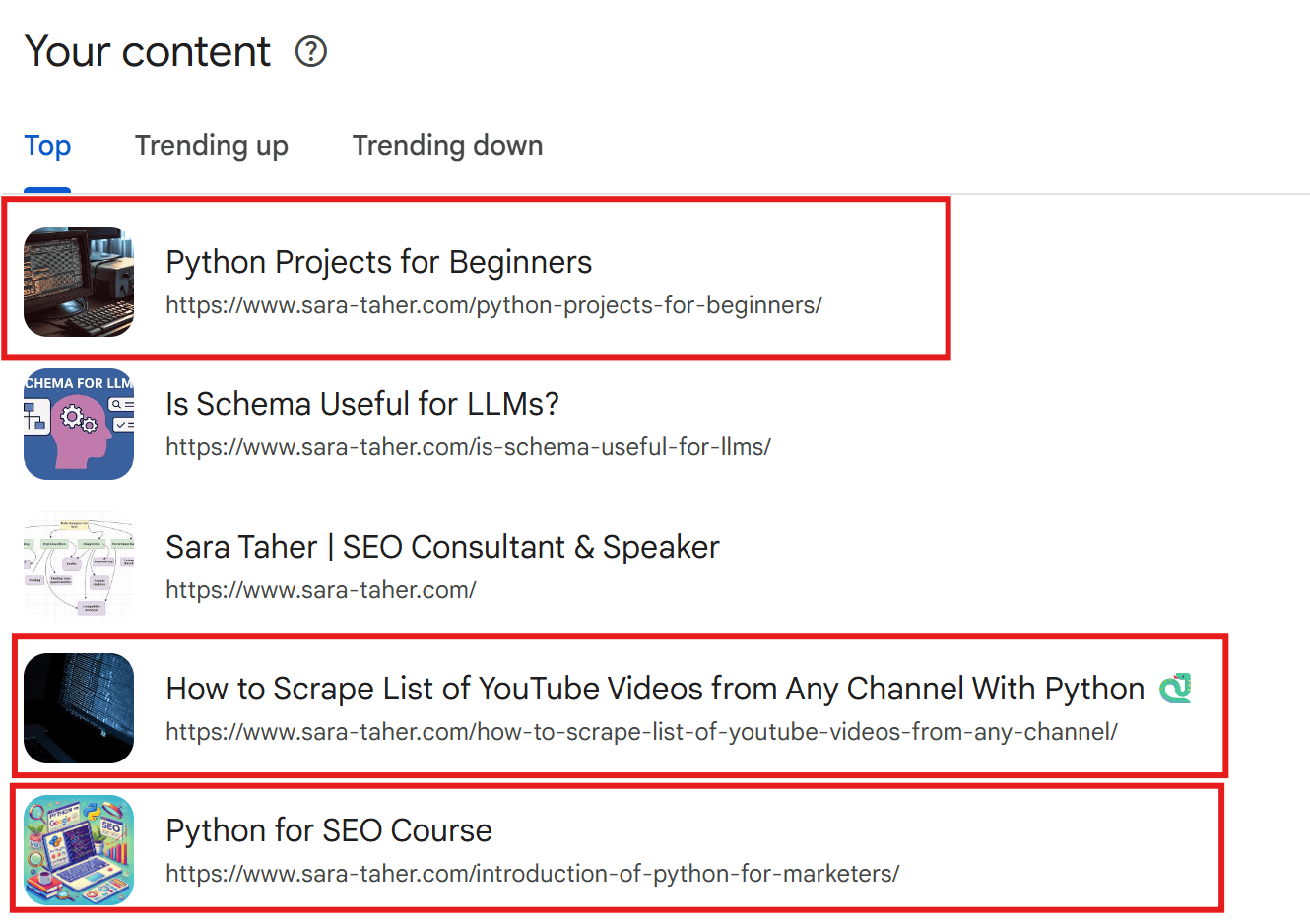Click the python-projects-for-beginners URL
Screen dimensions: 1310x924
pyautogui.click(x=493, y=306)
